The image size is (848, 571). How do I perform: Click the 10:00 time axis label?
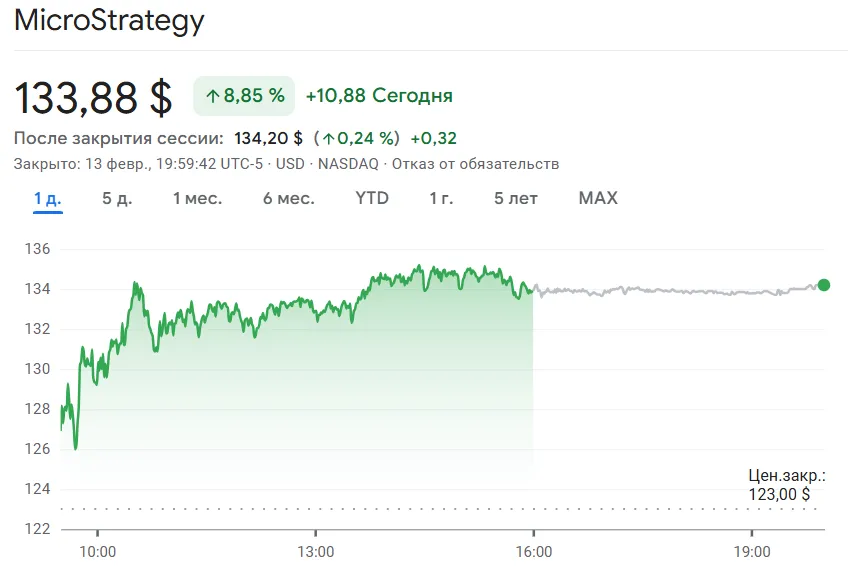97,551
